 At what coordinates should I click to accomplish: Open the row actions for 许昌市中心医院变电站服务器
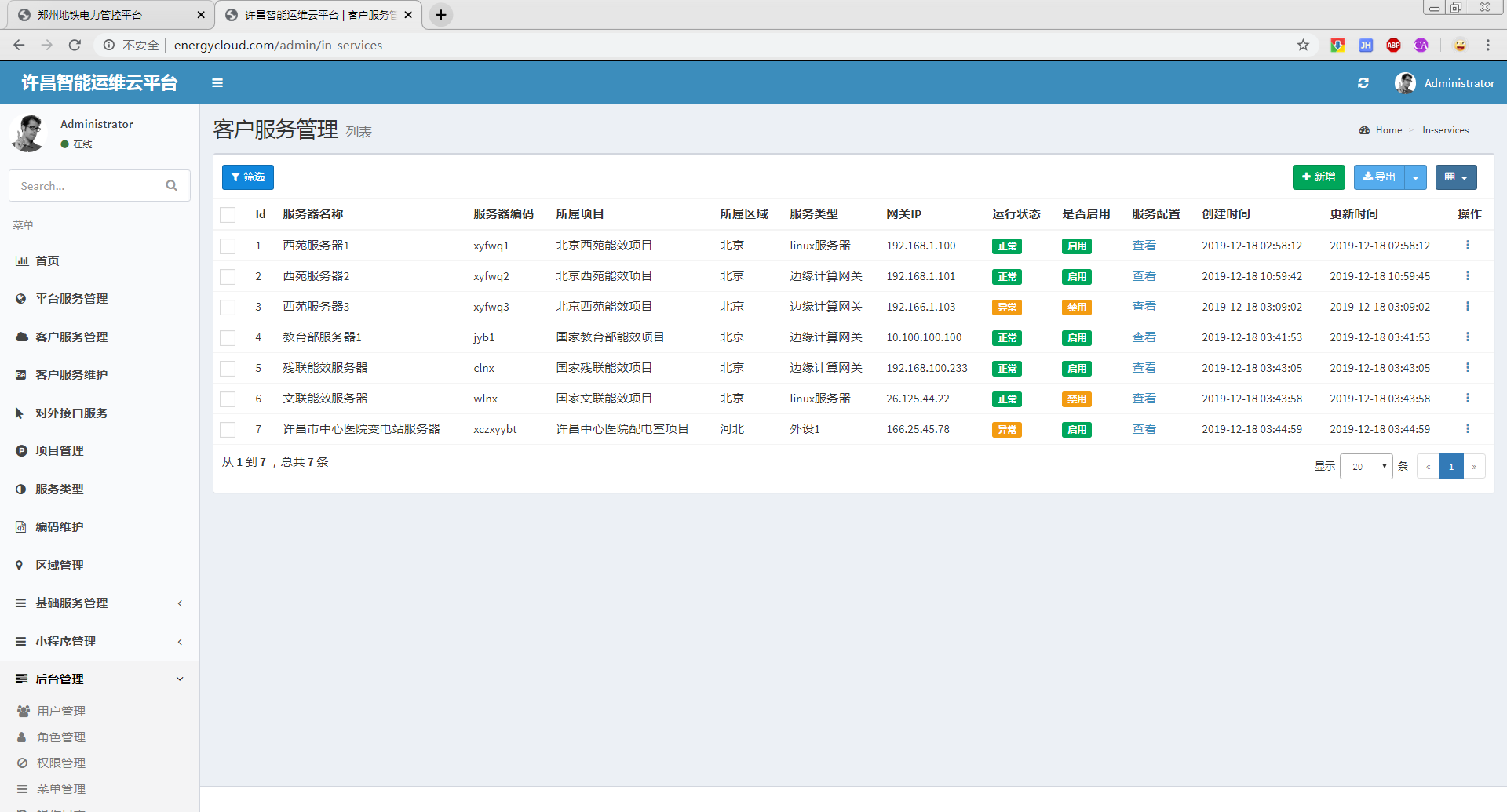pos(1467,429)
